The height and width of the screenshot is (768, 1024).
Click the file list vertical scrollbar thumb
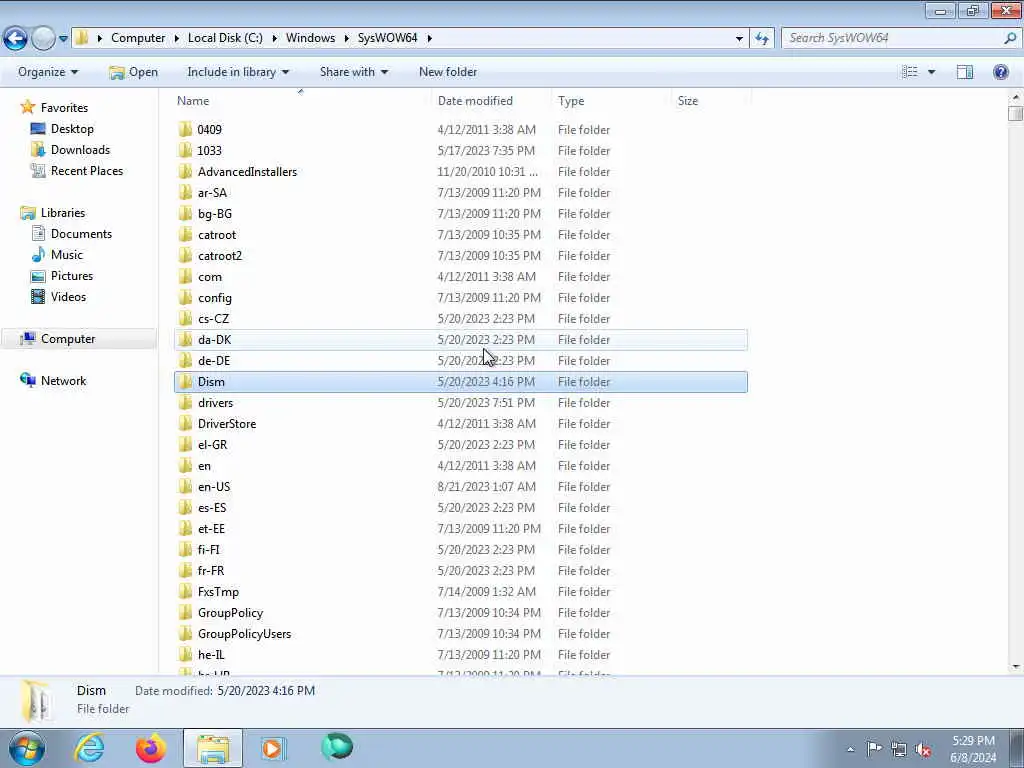click(x=1015, y=113)
